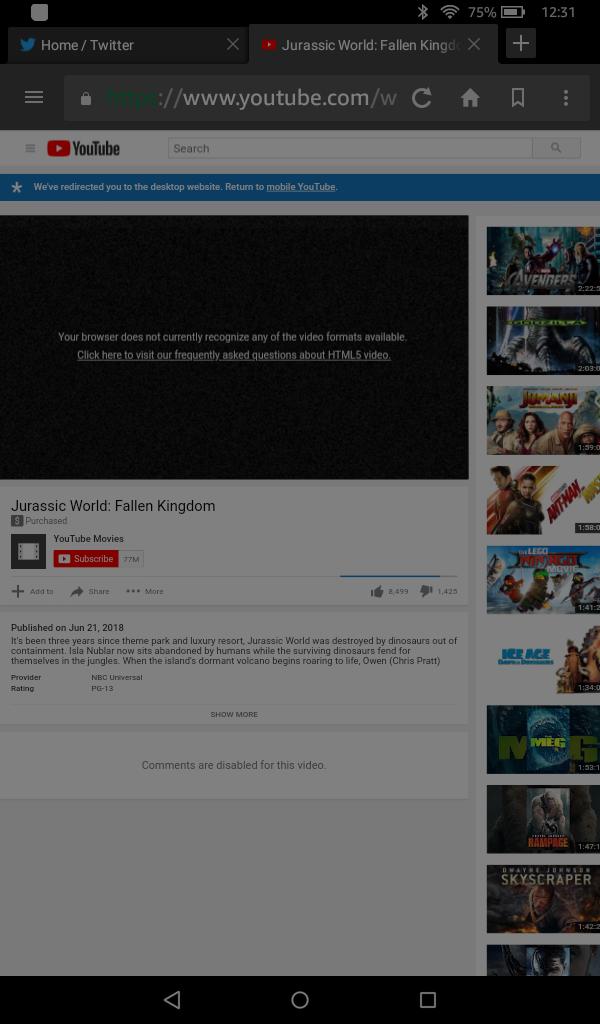
Task: Open The Meg movie thumbnail
Action: click(543, 739)
